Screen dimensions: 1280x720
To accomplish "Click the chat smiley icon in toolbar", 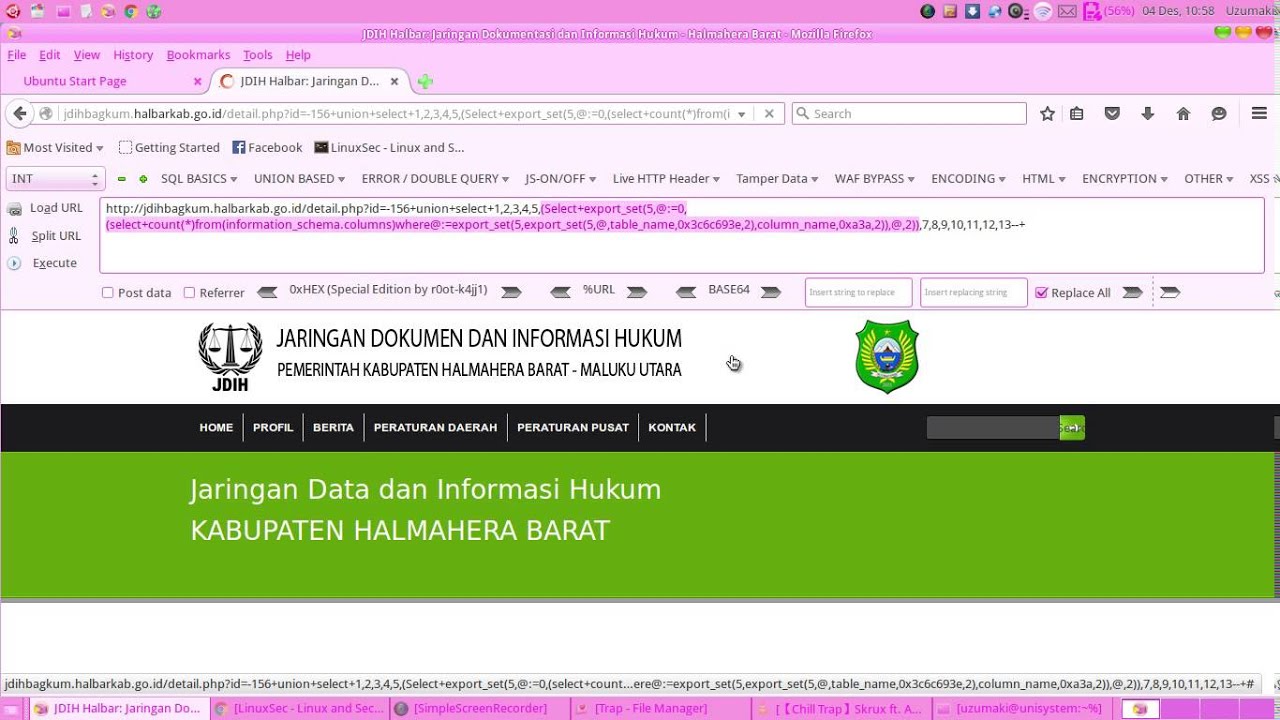I will [1219, 114].
